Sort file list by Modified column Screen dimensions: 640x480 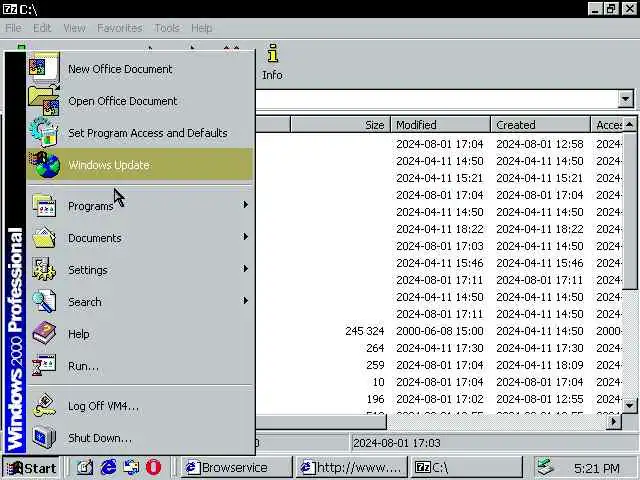[x=441, y=124]
